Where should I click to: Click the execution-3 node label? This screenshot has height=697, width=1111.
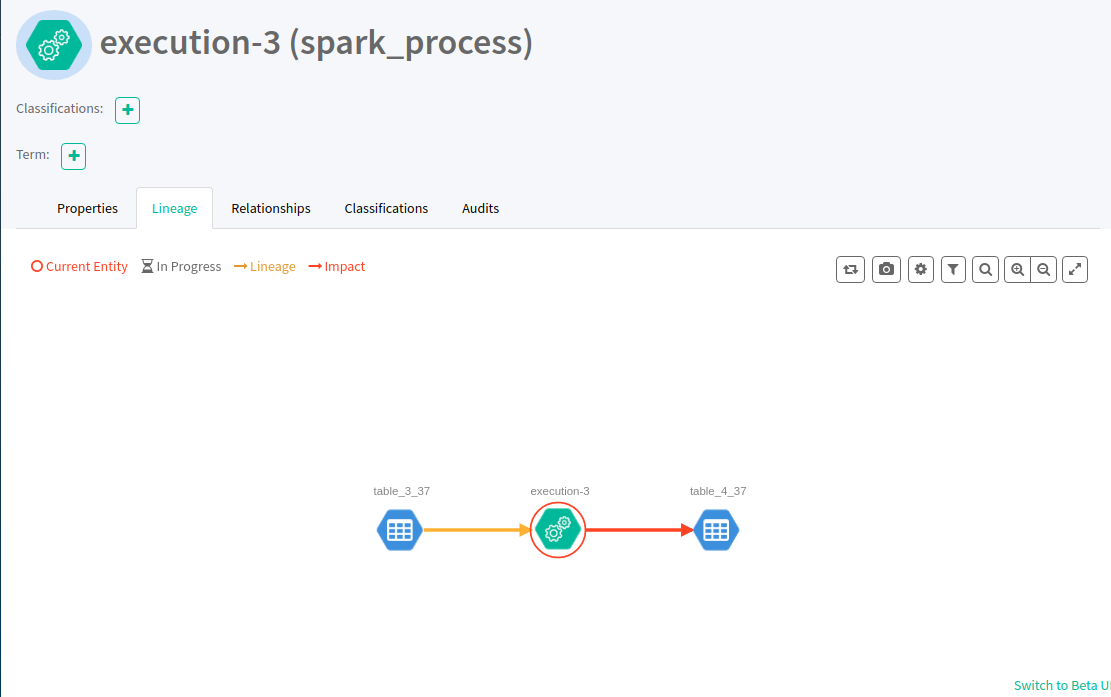tap(560, 491)
